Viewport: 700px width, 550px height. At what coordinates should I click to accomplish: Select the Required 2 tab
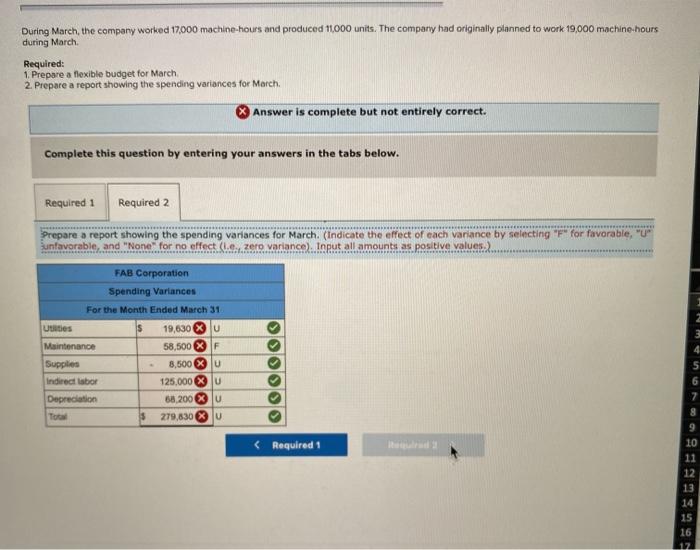144,202
